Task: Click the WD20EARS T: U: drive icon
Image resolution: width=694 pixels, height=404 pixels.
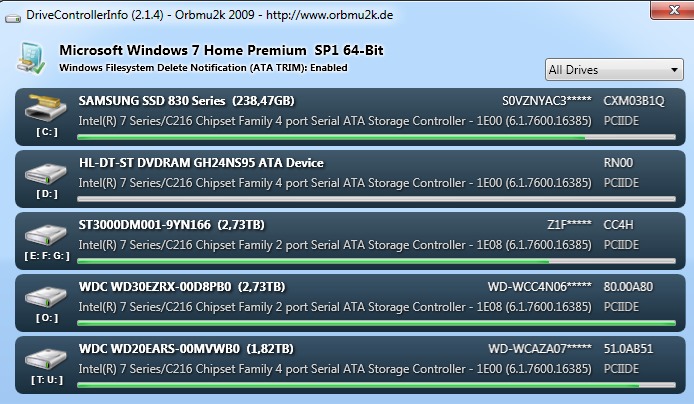Action: coord(47,358)
